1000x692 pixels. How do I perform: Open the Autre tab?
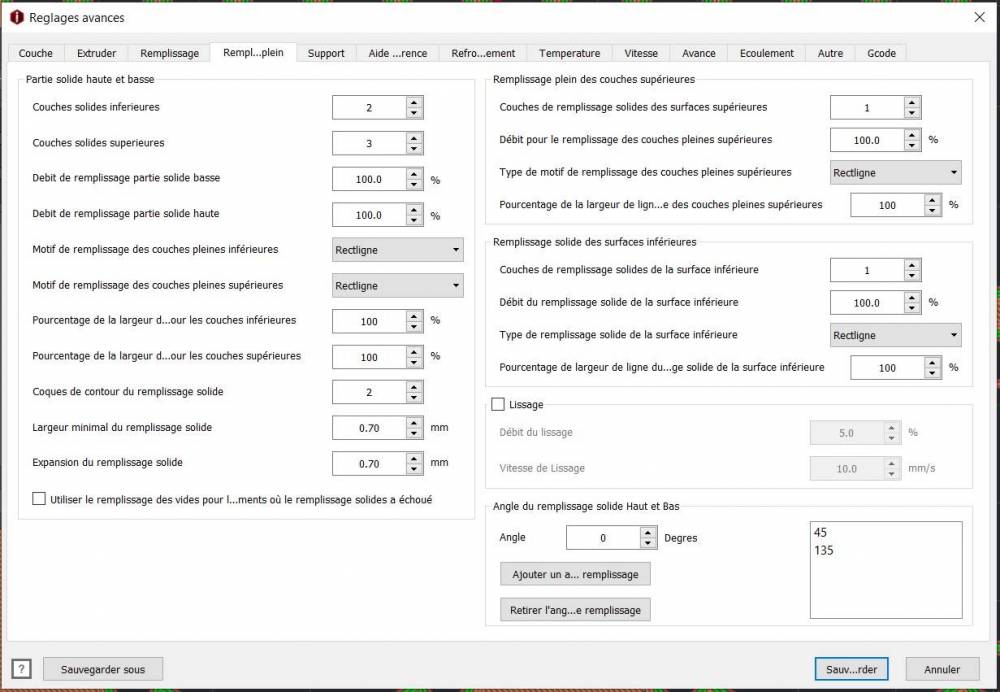tap(830, 53)
